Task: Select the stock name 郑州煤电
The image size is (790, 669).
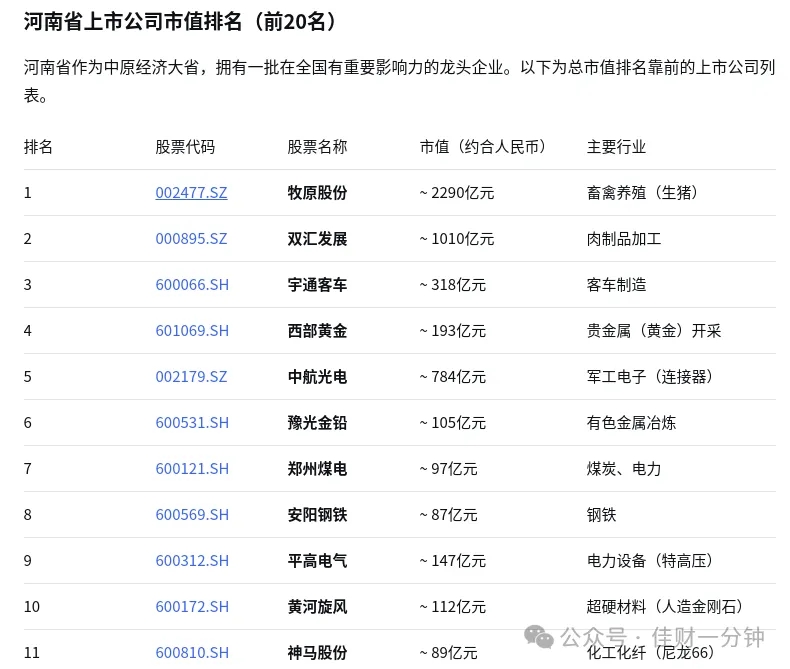Action: pyautogui.click(x=317, y=469)
